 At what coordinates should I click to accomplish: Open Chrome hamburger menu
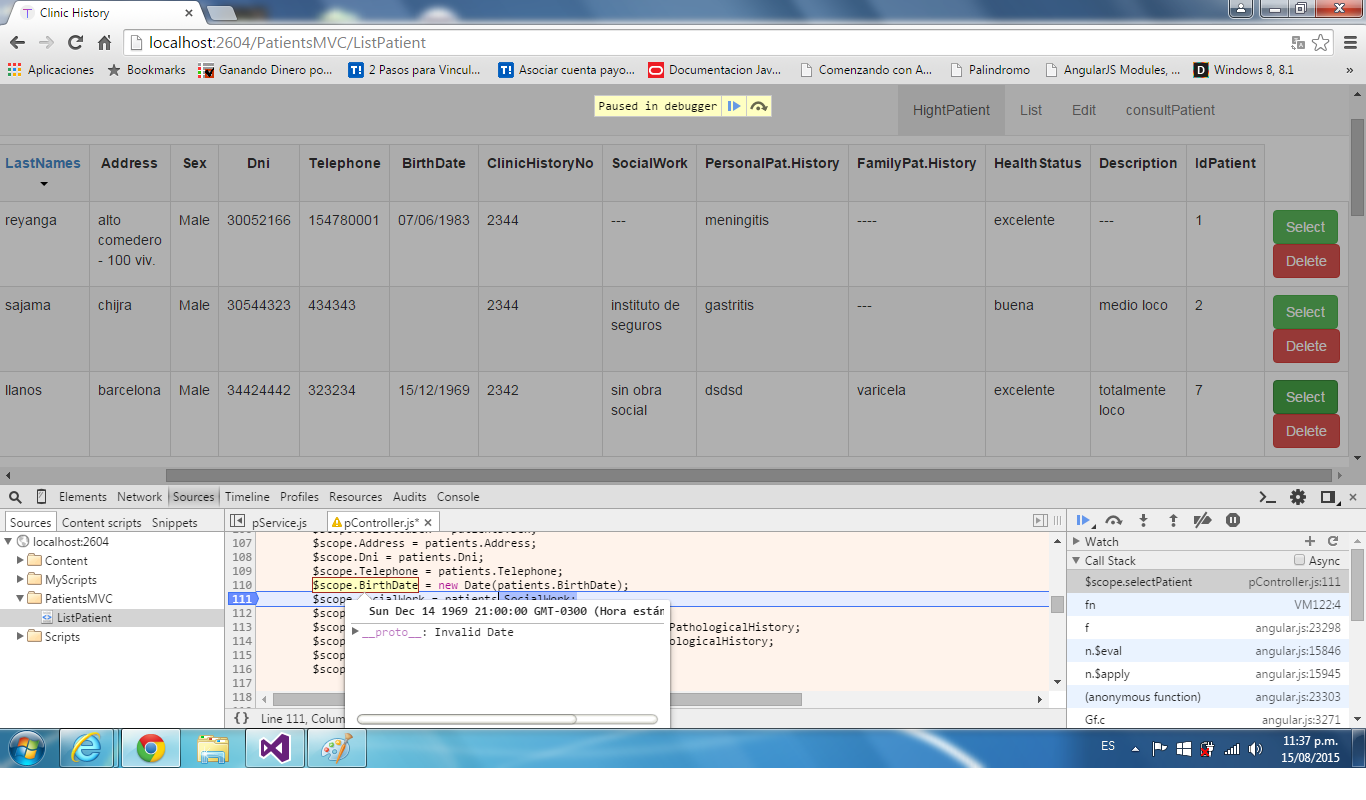pyautogui.click(x=1350, y=43)
